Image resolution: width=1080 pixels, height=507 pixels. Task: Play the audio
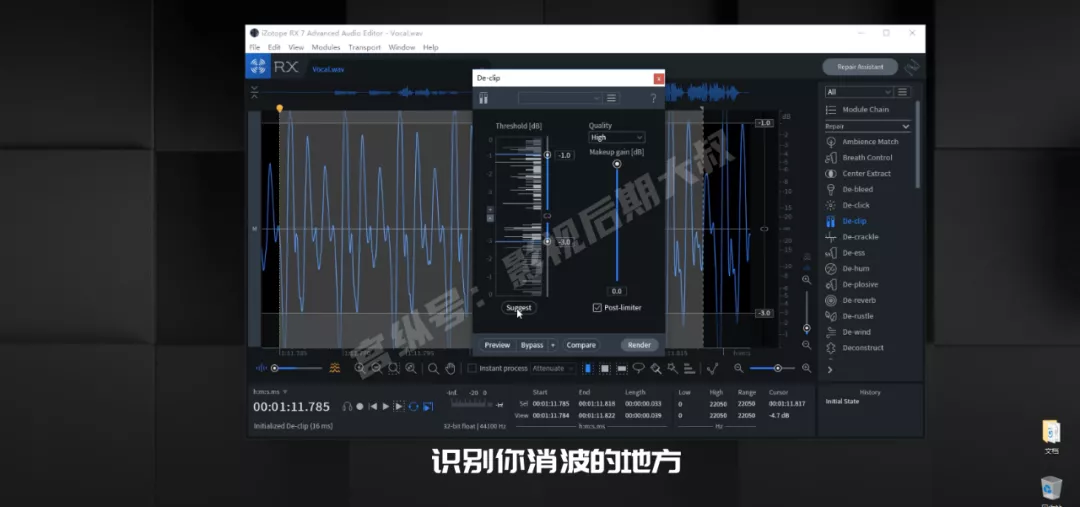386,406
